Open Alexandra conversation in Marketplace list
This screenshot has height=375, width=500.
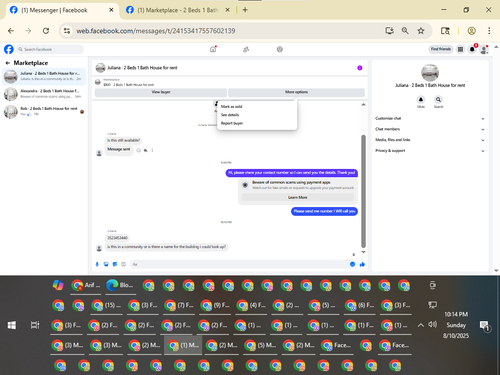click(44, 94)
